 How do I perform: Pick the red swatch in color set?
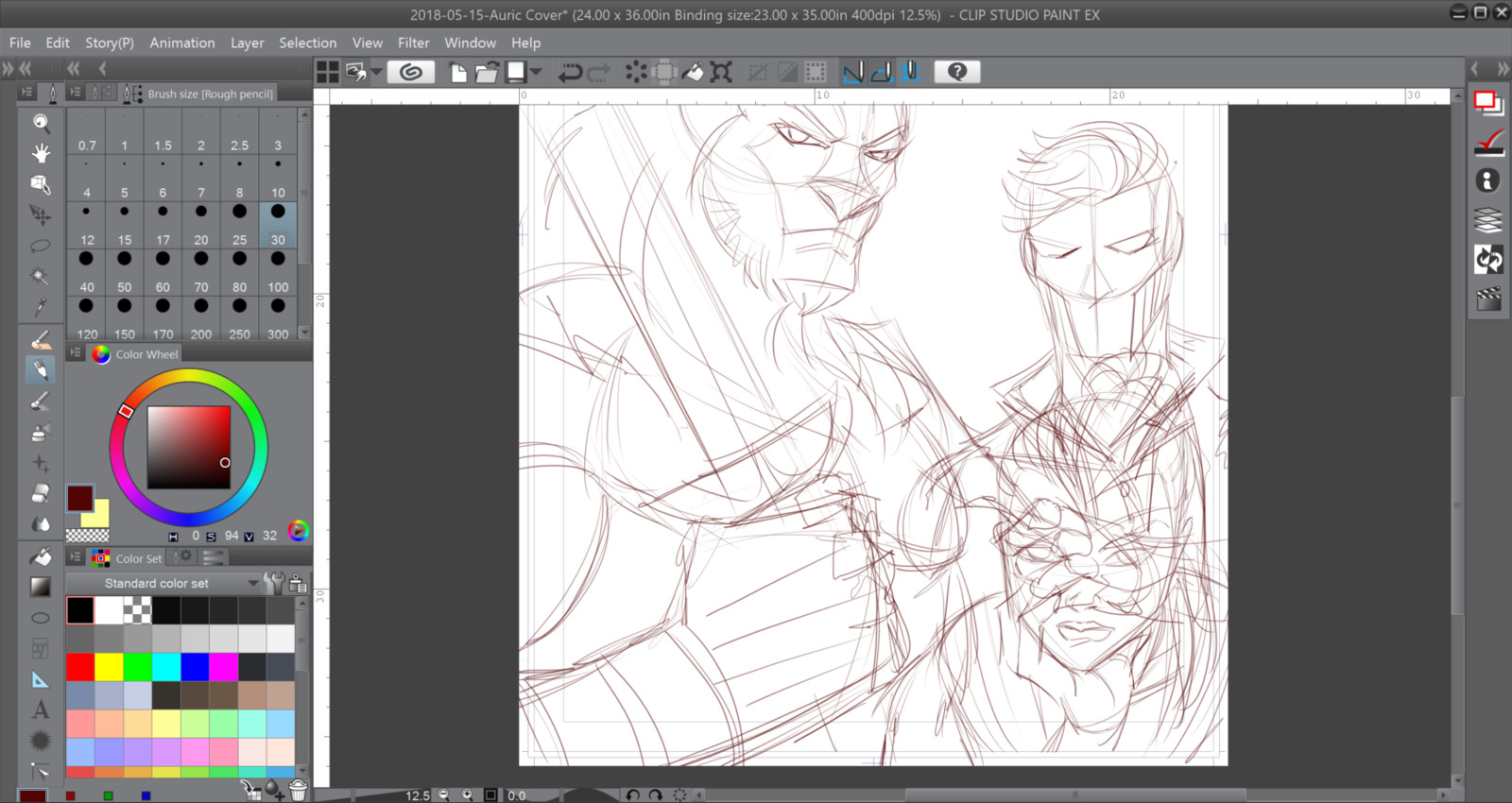[x=80, y=667]
